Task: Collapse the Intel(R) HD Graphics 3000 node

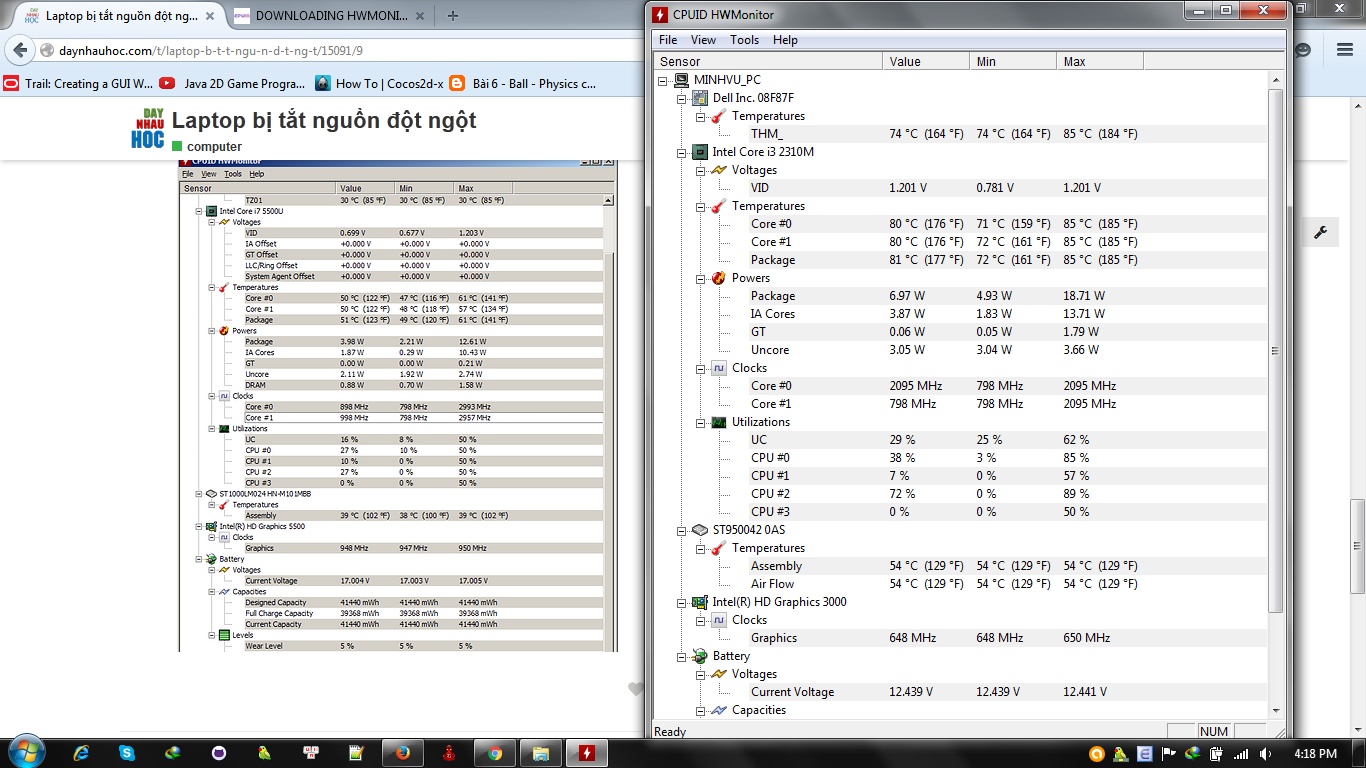Action: (x=682, y=602)
